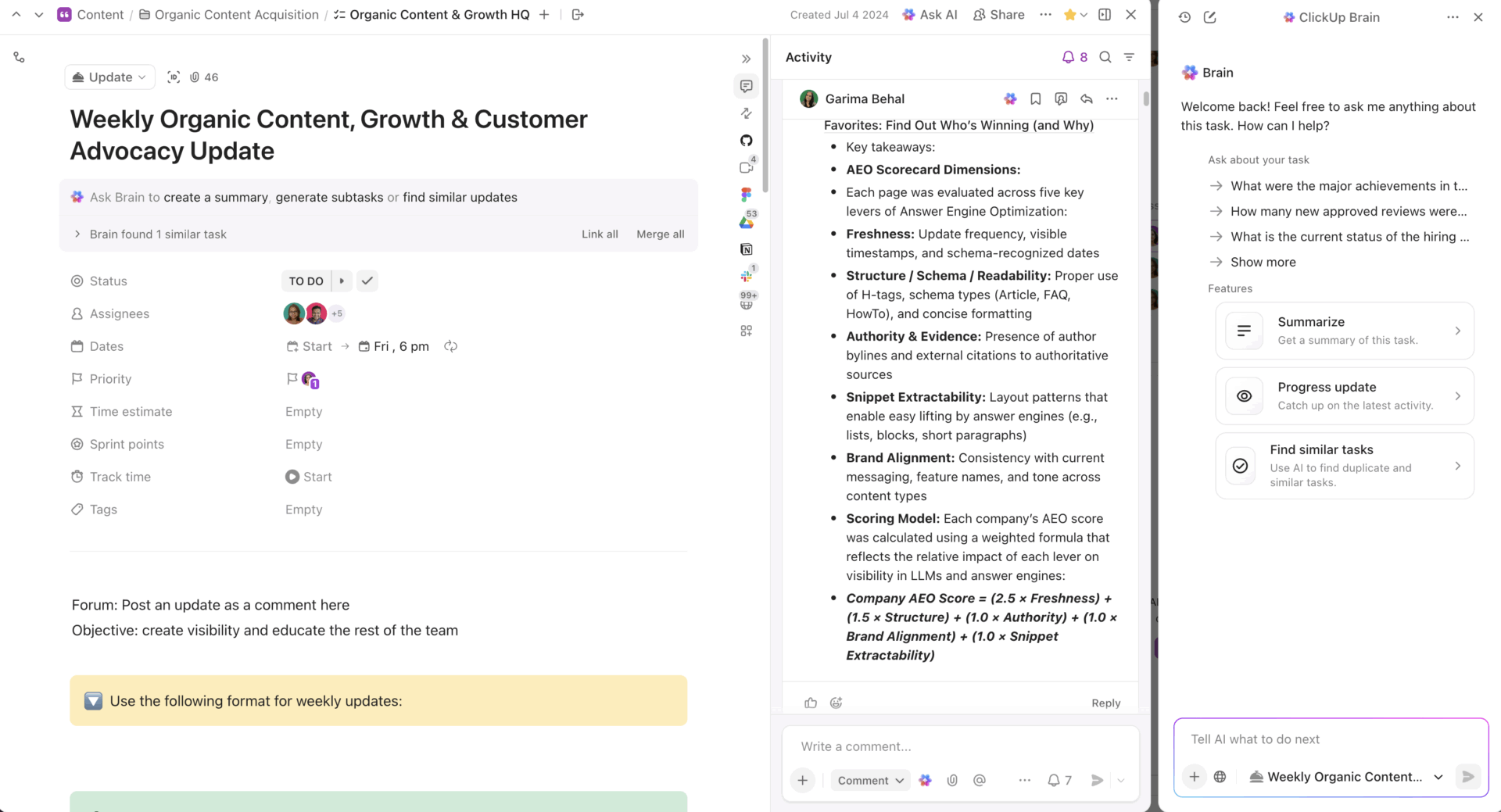Open ClickUp Brain sparkle icon in comment toolbar
This screenshot has width=1501, height=812.
pyautogui.click(x=925, y=780)
